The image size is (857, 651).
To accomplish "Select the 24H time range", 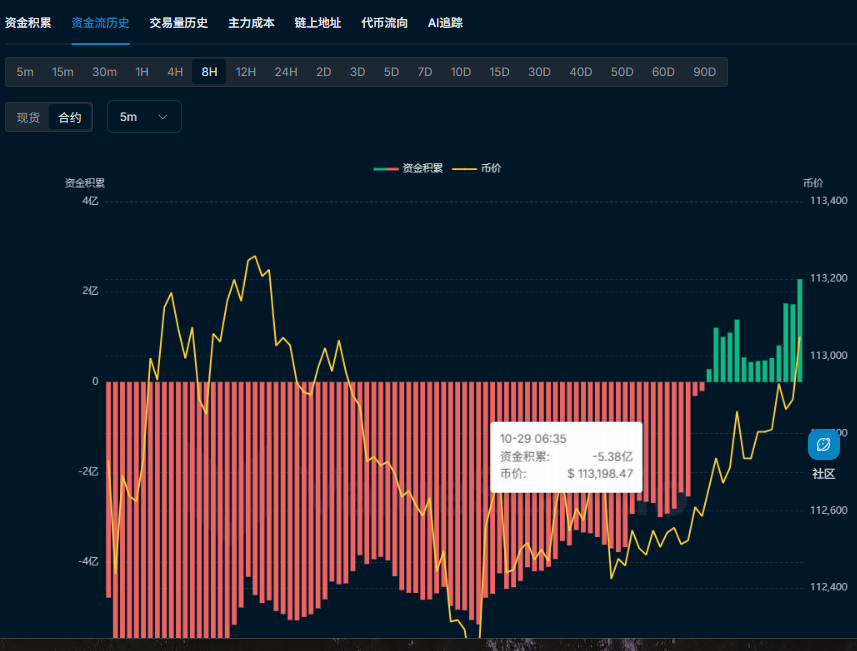I will 286,72.
